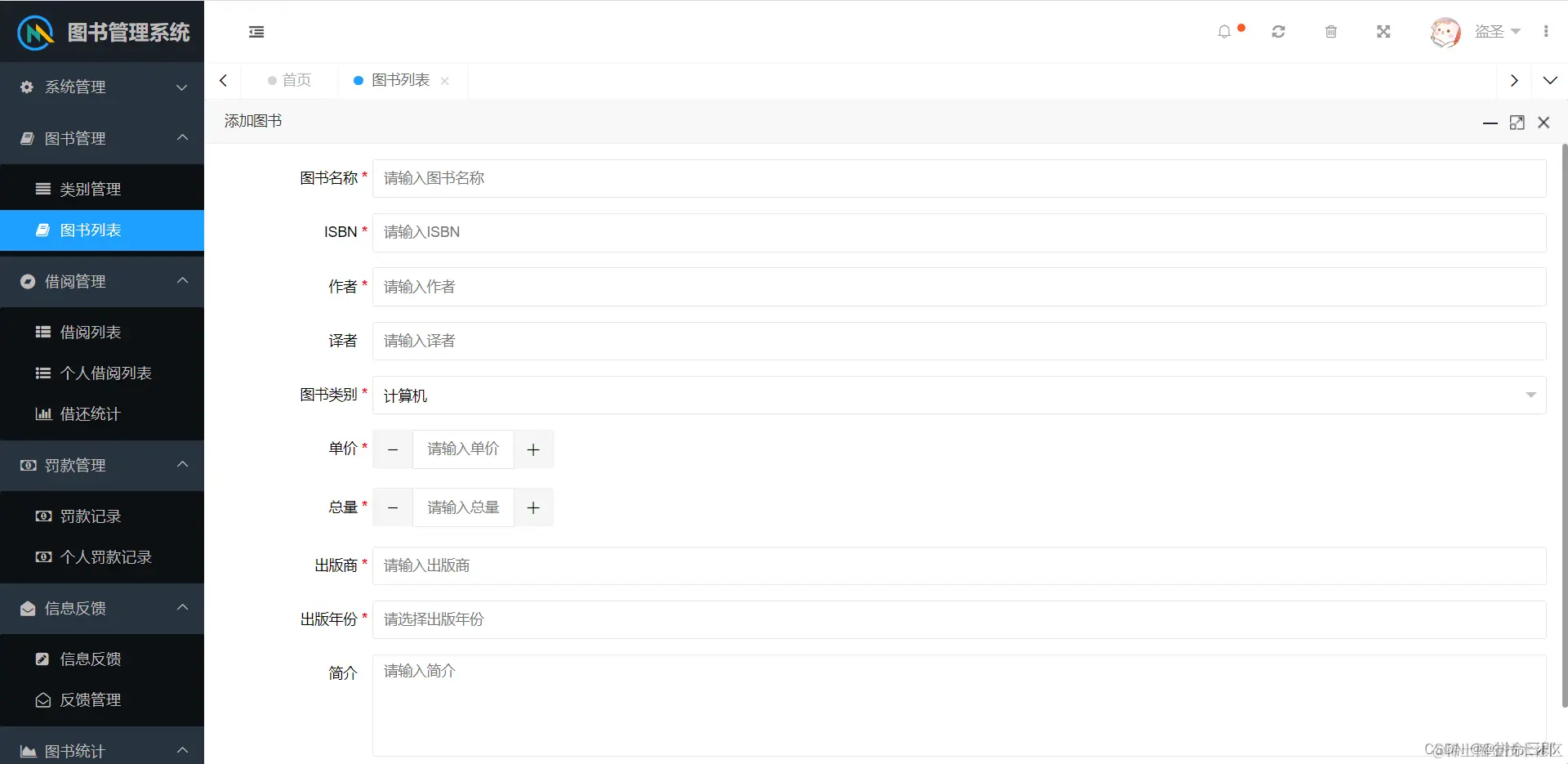Click the trash clear-cache icon
This screenshot has width=1568, height=764.
tap(1331, 32)
